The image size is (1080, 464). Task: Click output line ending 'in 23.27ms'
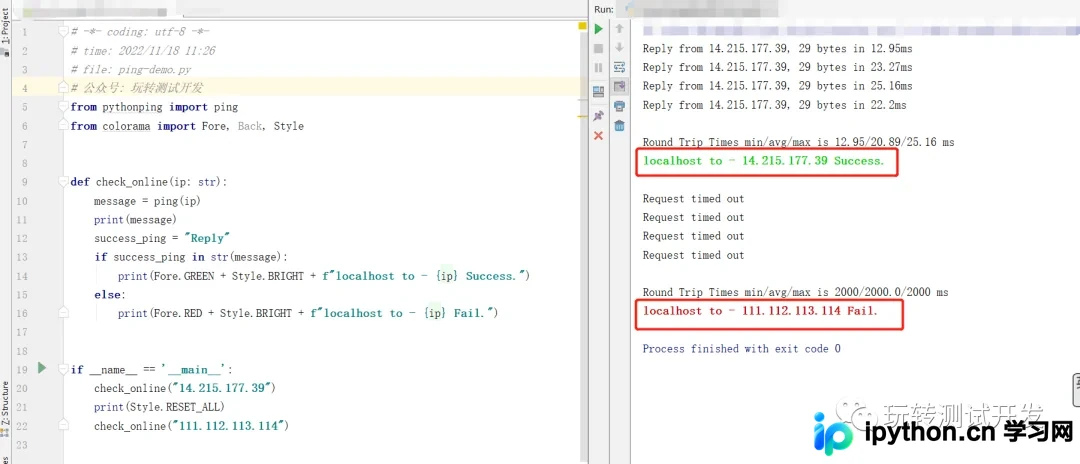[777, 67]
